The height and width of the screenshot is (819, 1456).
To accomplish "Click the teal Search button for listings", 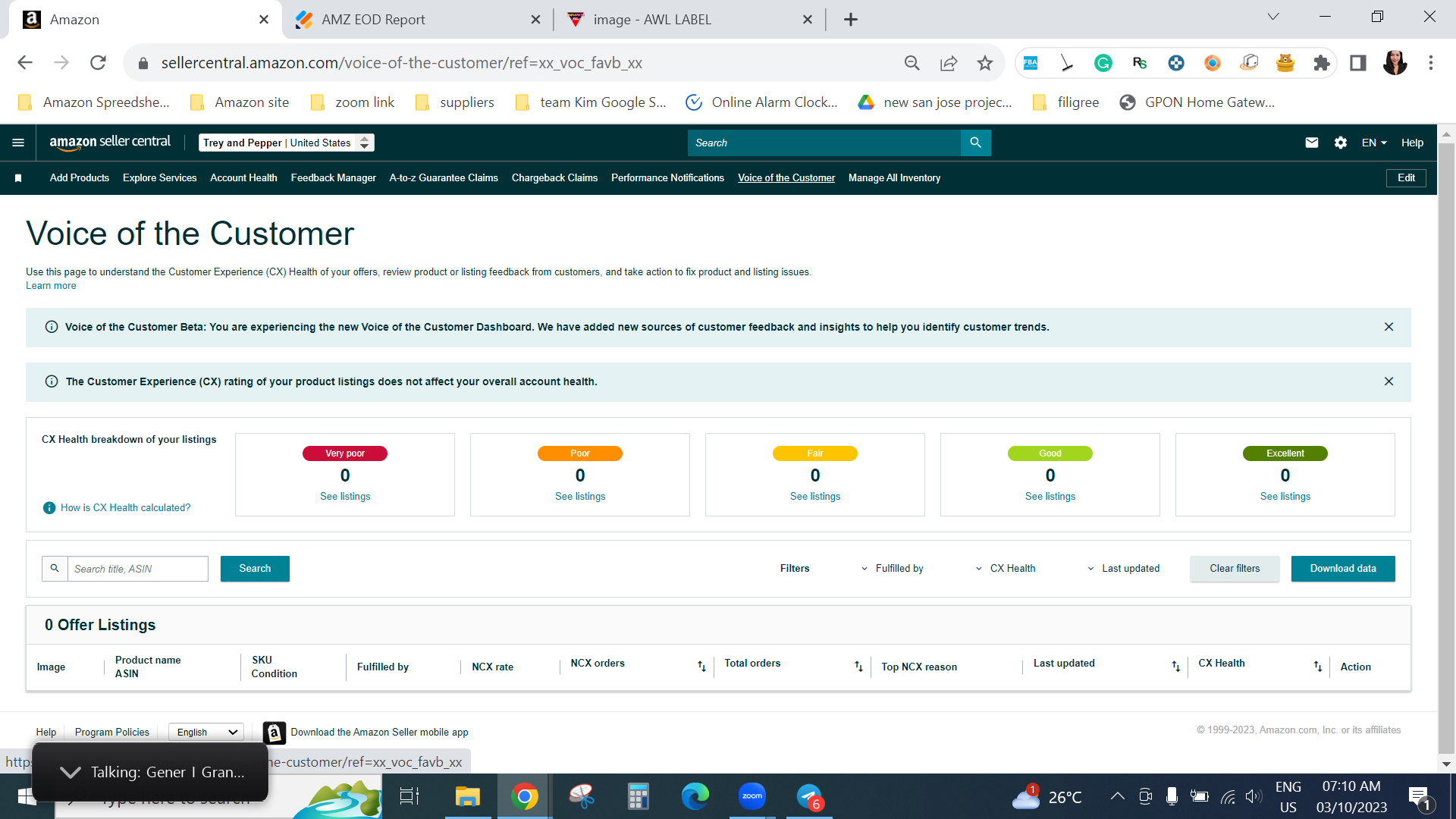I will pos(255,569).
